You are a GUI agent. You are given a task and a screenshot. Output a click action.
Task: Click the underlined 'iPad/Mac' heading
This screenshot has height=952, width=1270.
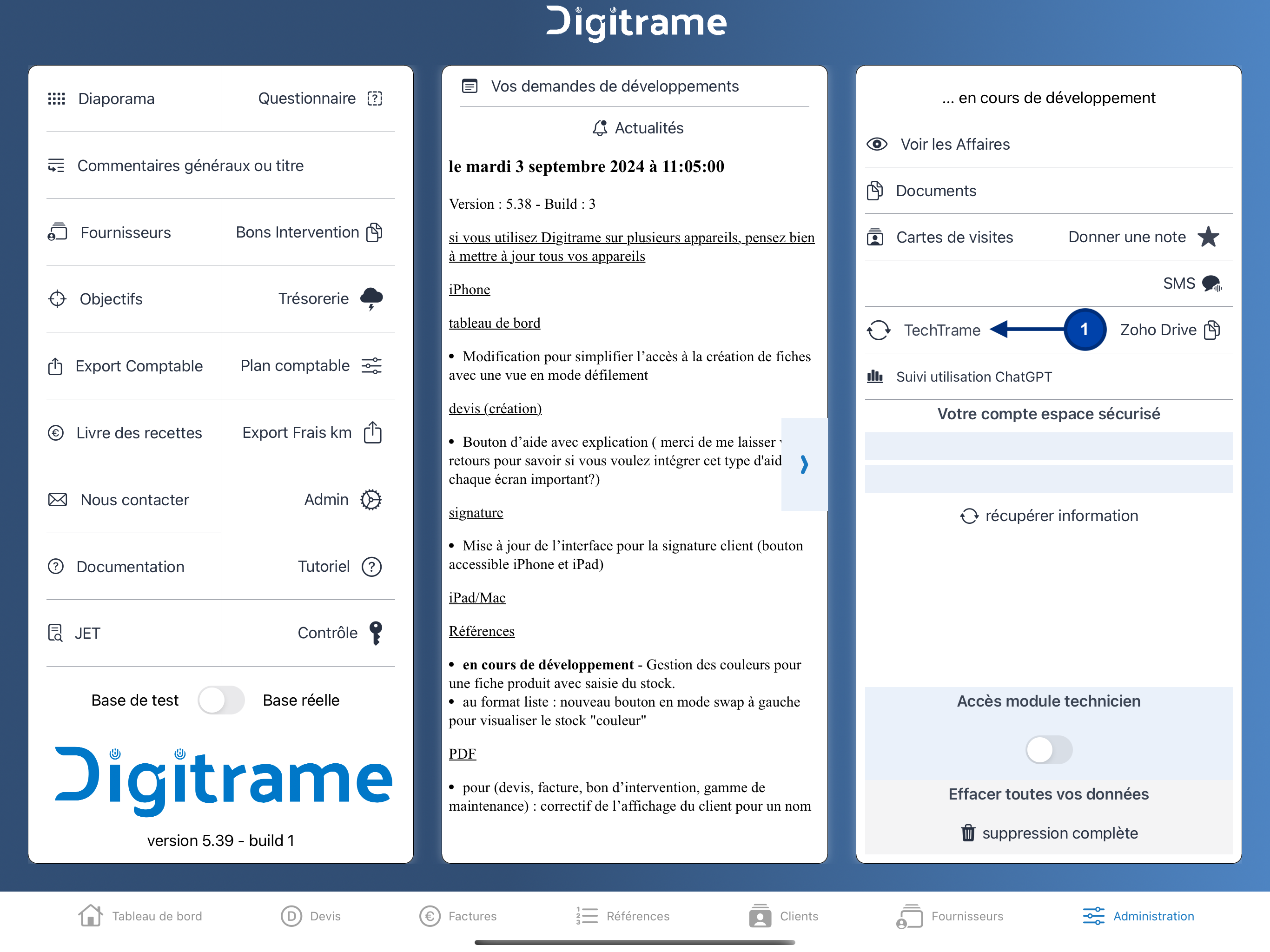point(477,598)
